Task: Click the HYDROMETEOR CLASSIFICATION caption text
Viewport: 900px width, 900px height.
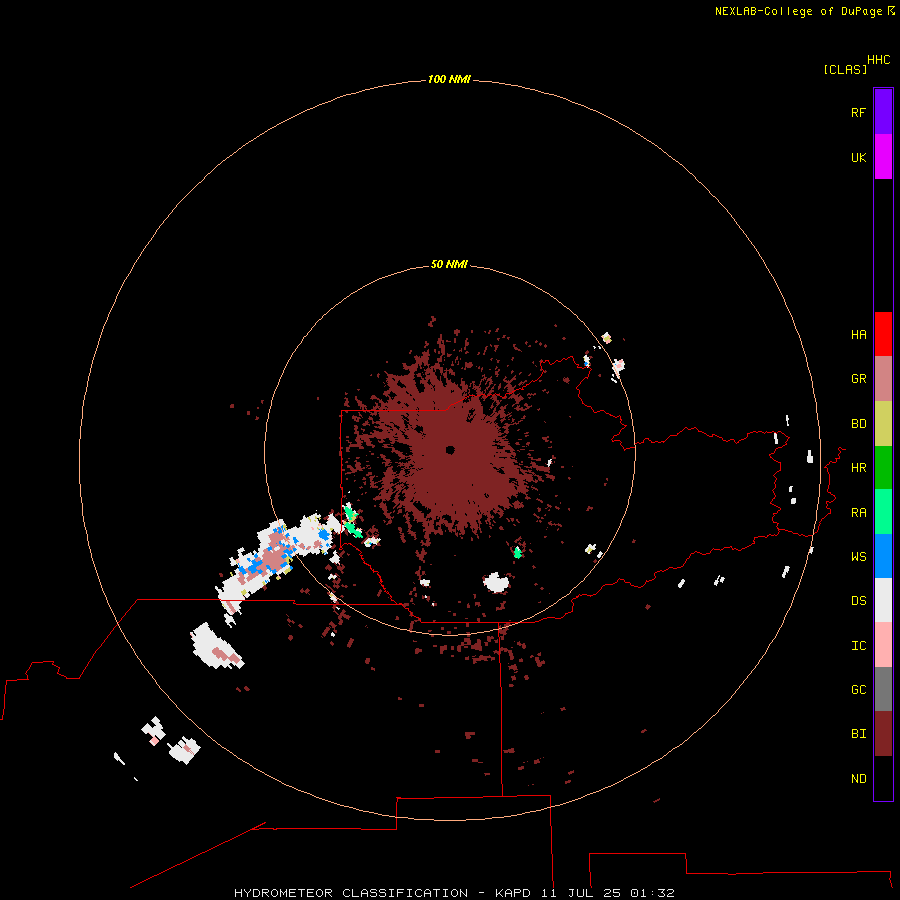Action: [351, 893]
